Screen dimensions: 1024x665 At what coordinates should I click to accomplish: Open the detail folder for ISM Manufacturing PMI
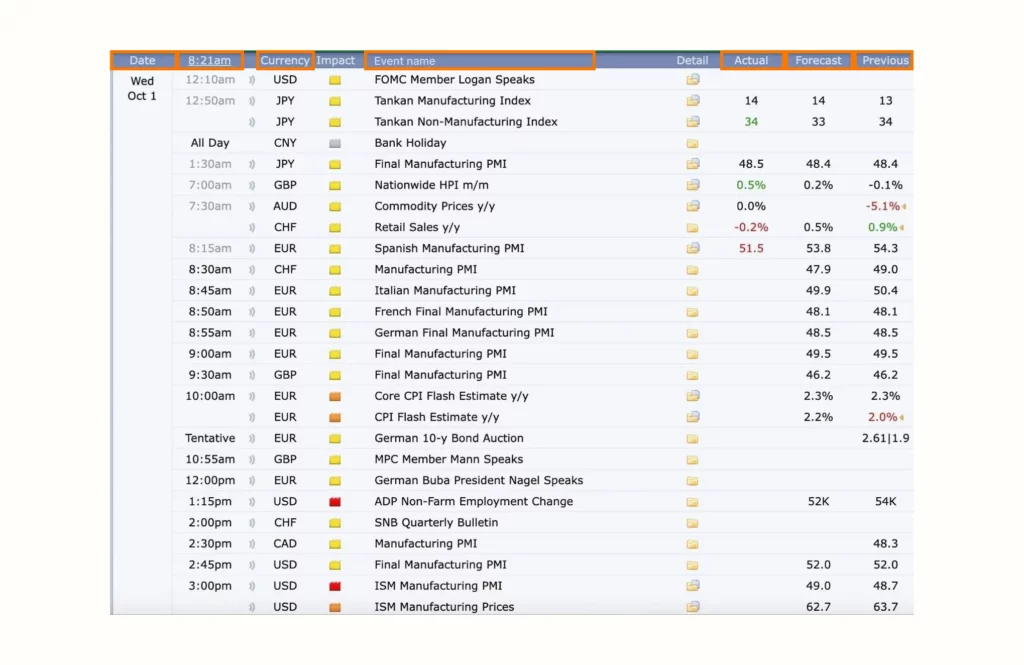(693, 585)
